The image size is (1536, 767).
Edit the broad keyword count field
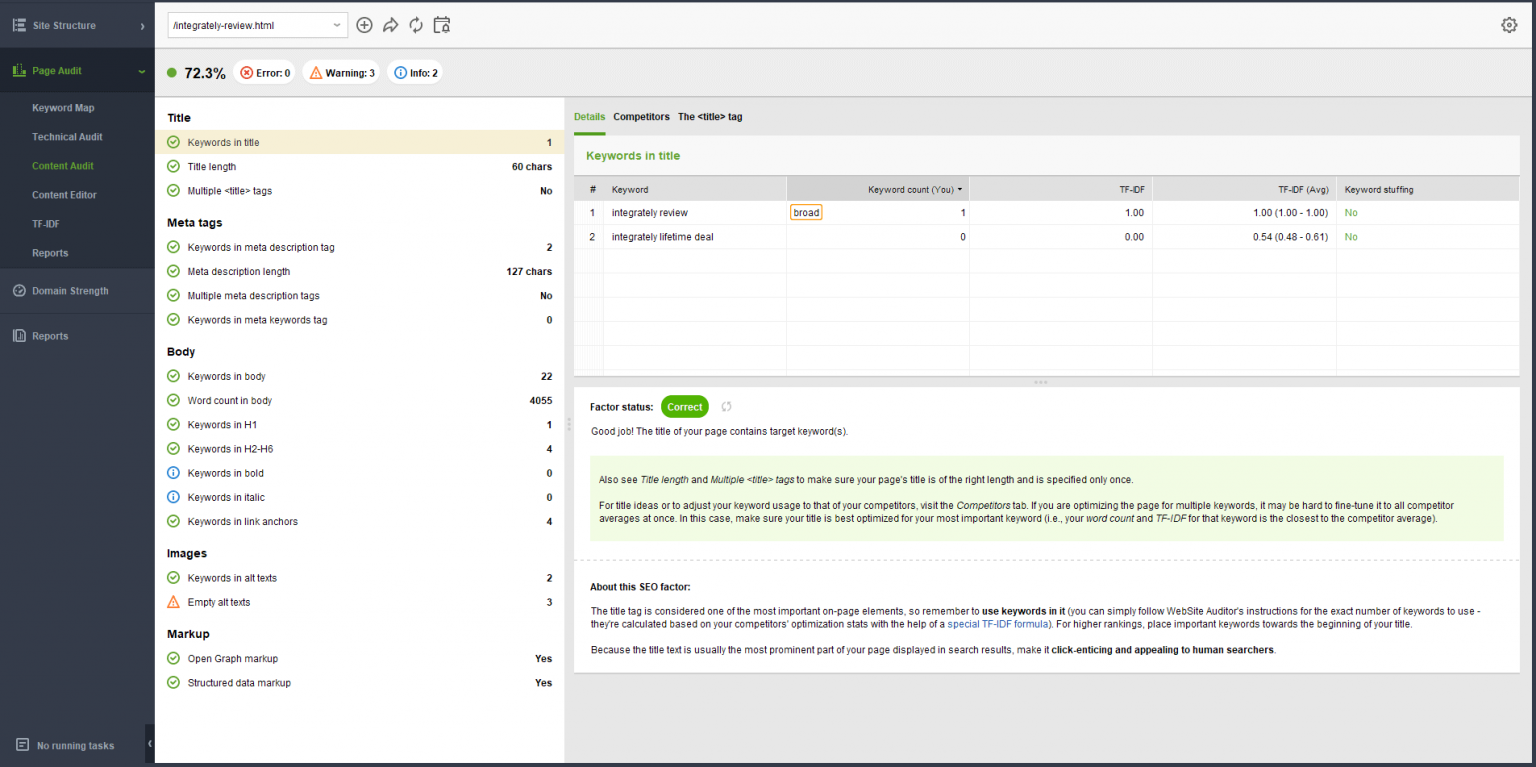[x=806, y=212]
